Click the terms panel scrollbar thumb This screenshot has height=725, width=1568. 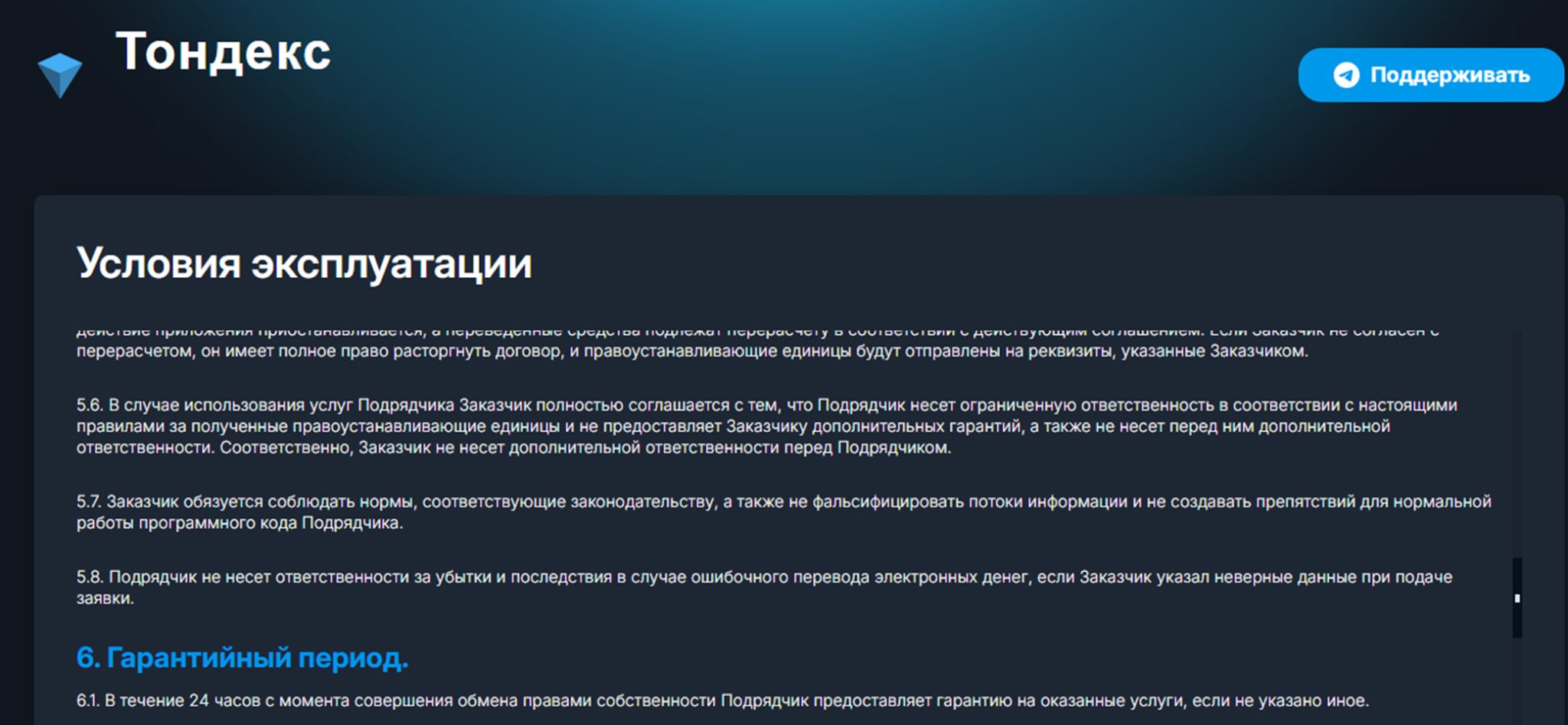point(1517,597)
